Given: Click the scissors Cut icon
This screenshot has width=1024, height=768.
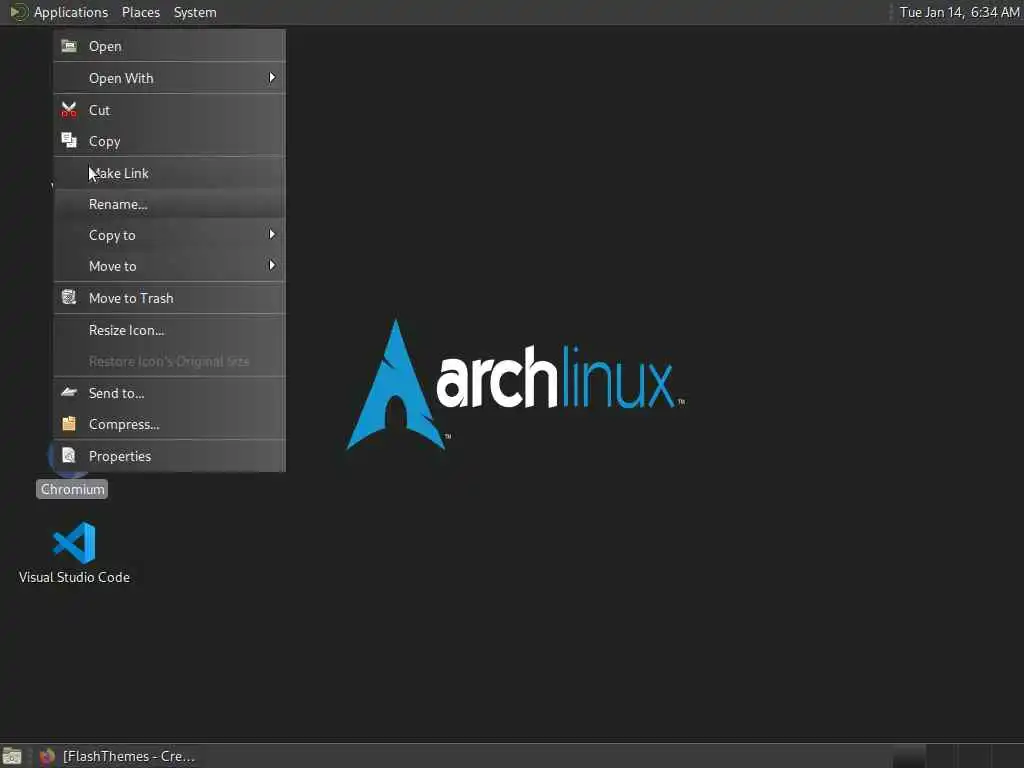Looking at the screenshot, I should (x=69, y=110).
